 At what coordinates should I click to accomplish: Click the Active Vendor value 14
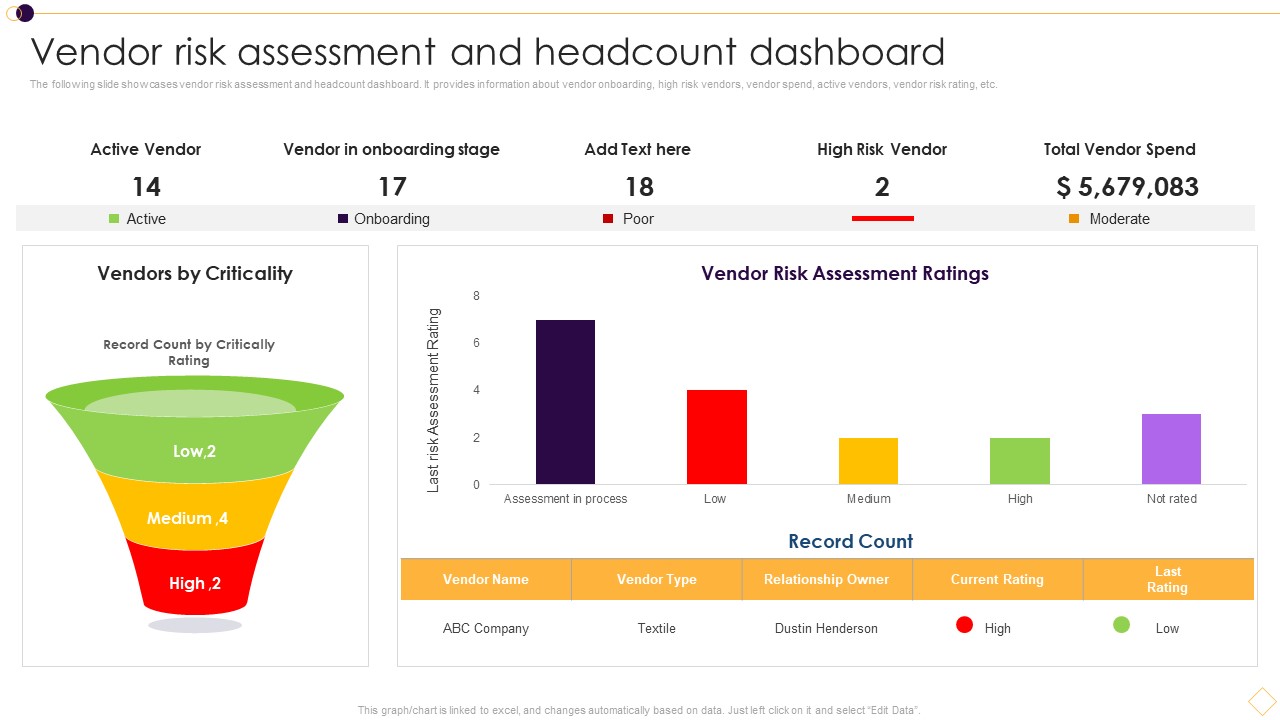point(146,187)
